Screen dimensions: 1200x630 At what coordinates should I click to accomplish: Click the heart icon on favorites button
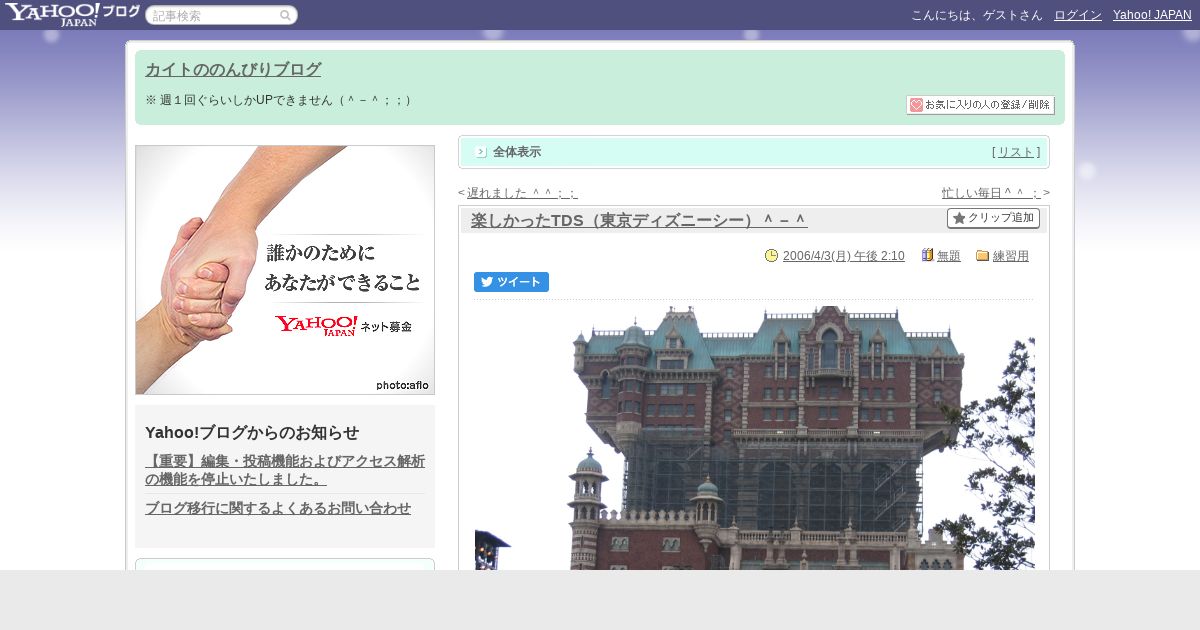[916, 105]
